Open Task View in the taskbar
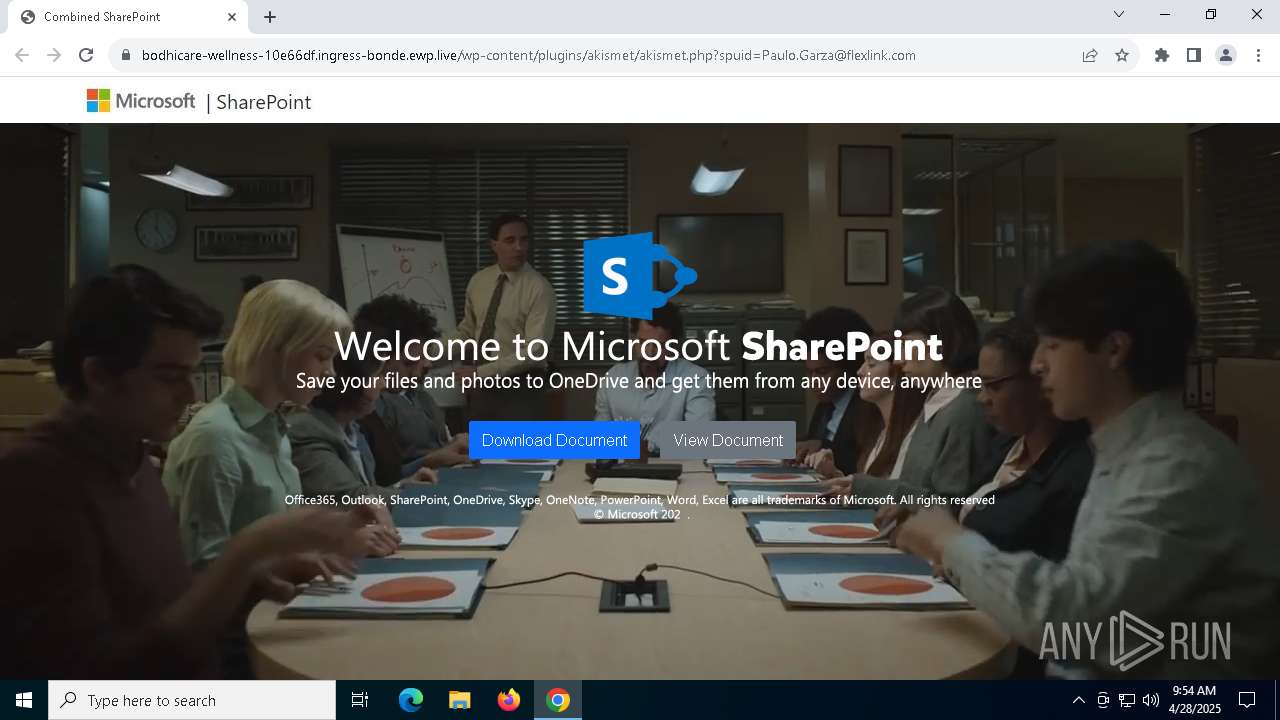1280x720 pixels. click(360, 700)
